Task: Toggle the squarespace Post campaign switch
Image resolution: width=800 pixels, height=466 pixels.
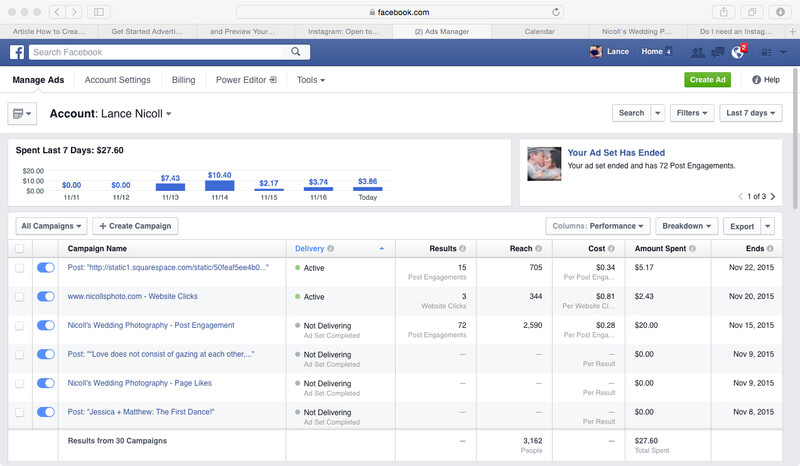Action: tap(45, 267)
